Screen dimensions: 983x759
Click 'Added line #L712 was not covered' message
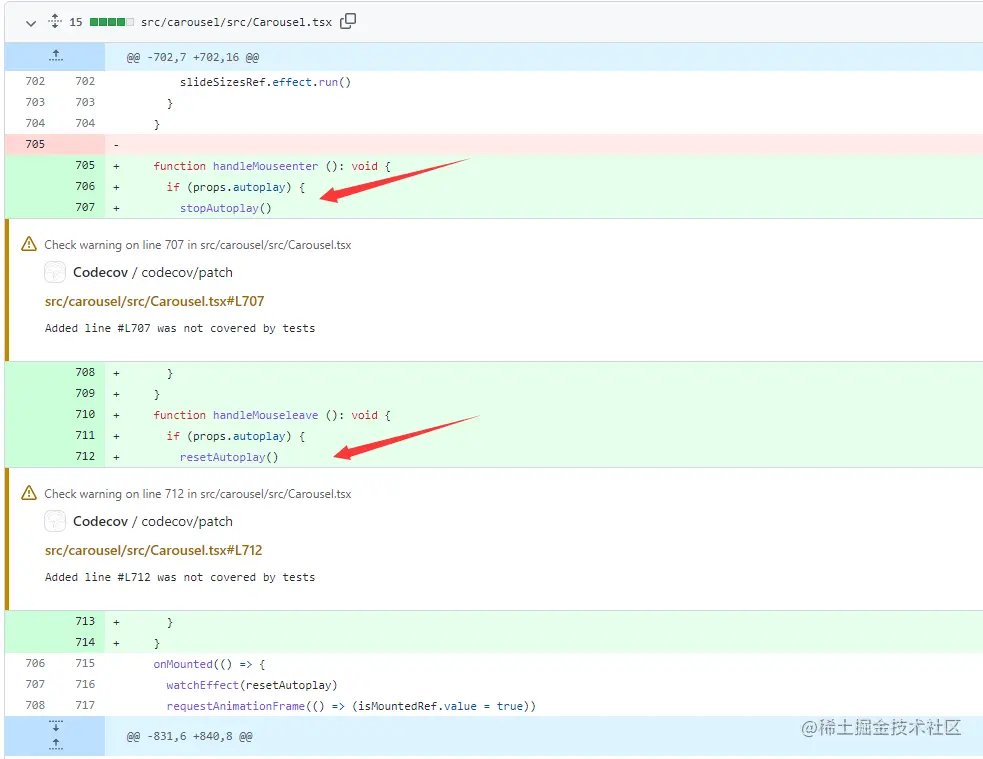click(180, 577)
